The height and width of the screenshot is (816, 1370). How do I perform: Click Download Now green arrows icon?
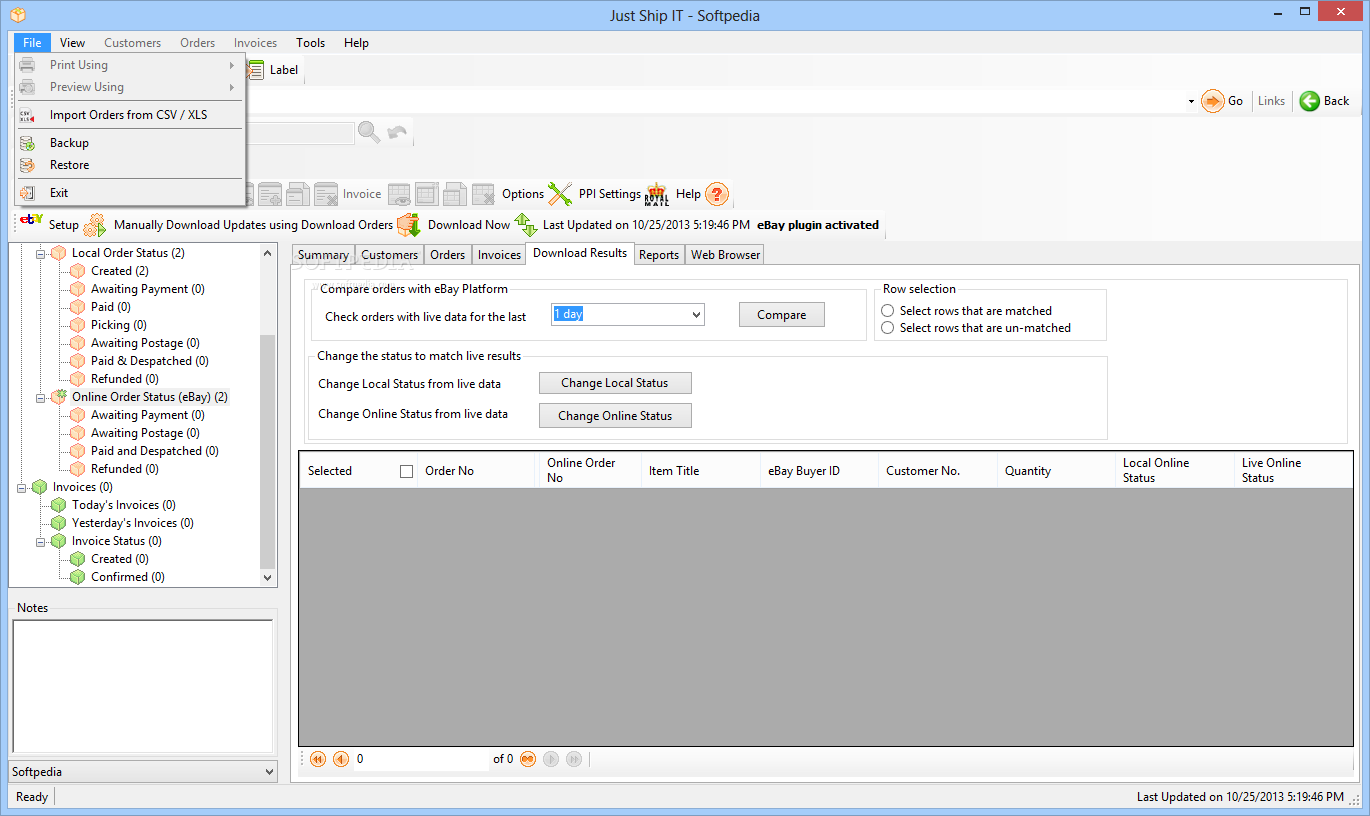[x=526, y=225]
